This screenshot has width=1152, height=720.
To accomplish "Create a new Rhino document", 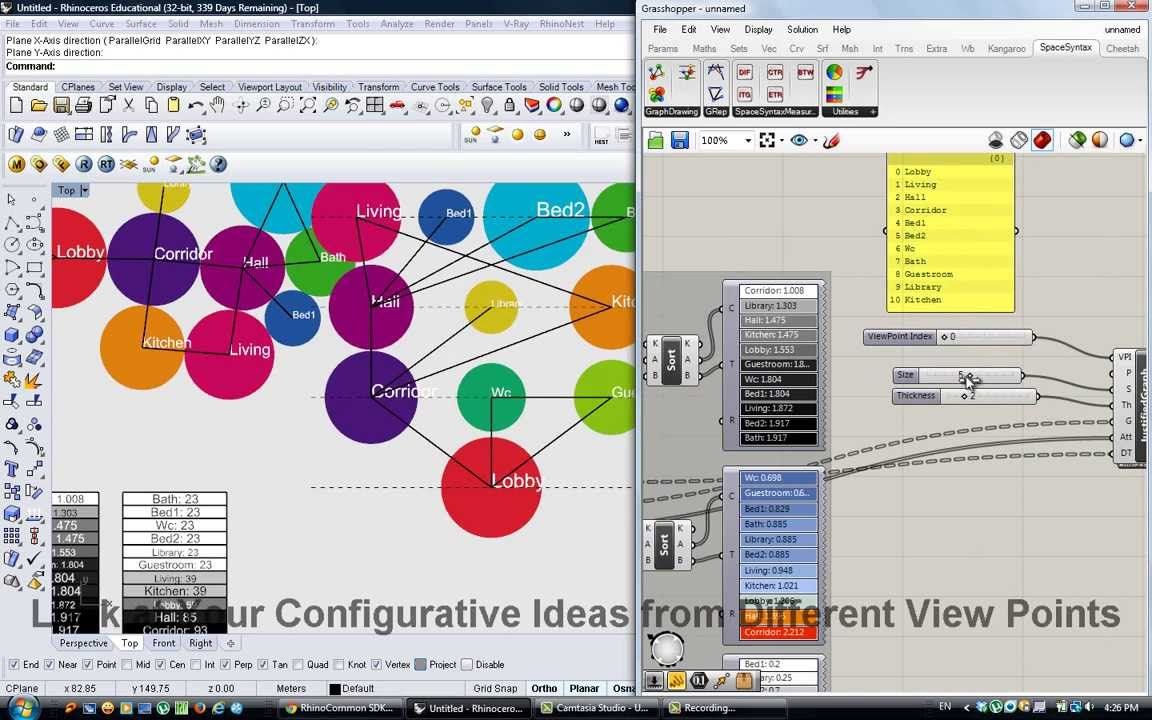I will 16,105.
